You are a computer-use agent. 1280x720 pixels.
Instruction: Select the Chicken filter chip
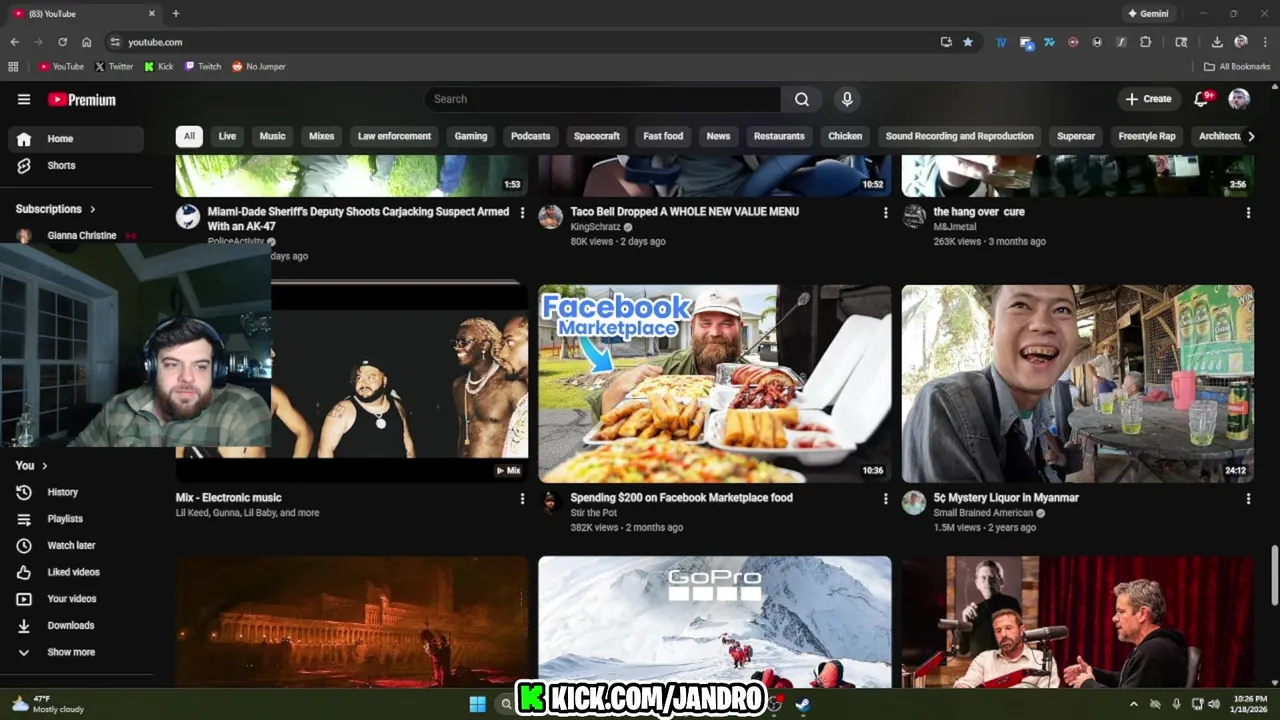click(x=845, y=136)
